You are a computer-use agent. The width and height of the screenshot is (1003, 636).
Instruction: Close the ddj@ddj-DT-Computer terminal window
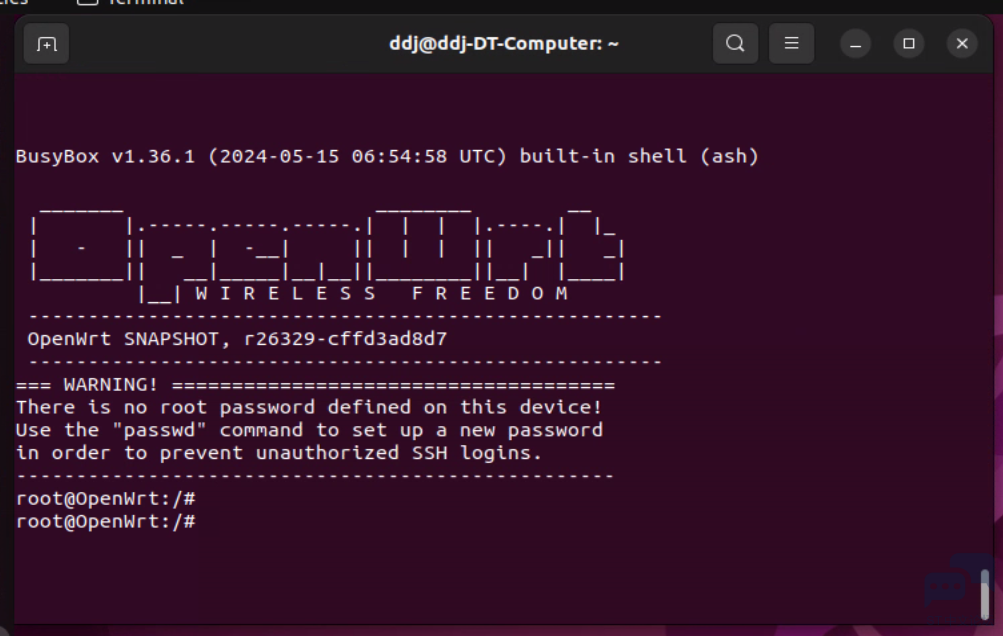click(x=961, y=44)
